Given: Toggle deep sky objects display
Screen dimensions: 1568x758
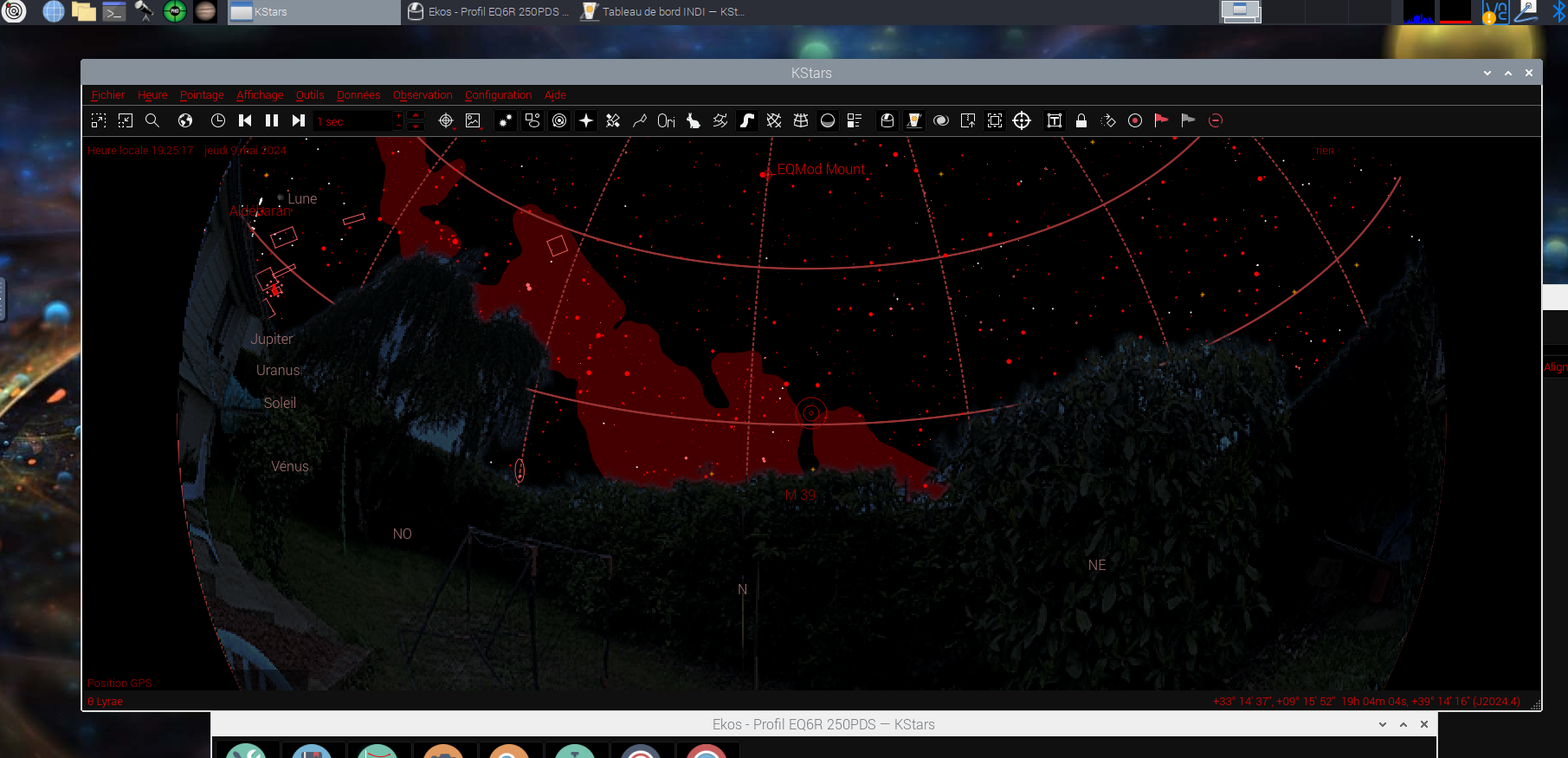Looking at the screenshot, I should click(x=532, y=121).
